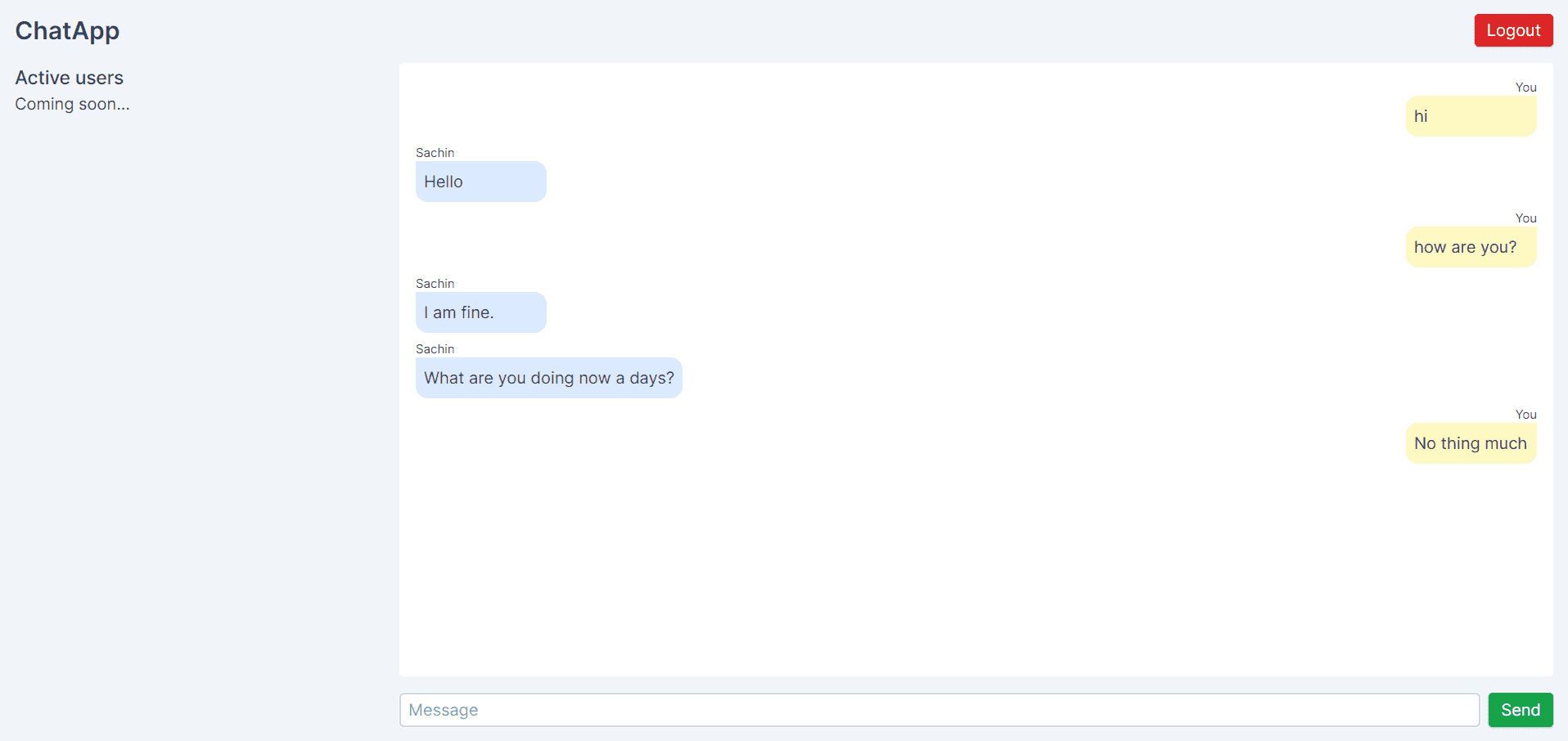The image size is (1568, 741).
Task: Click the 'Coming soon...' text
Action: coord(72,104)
